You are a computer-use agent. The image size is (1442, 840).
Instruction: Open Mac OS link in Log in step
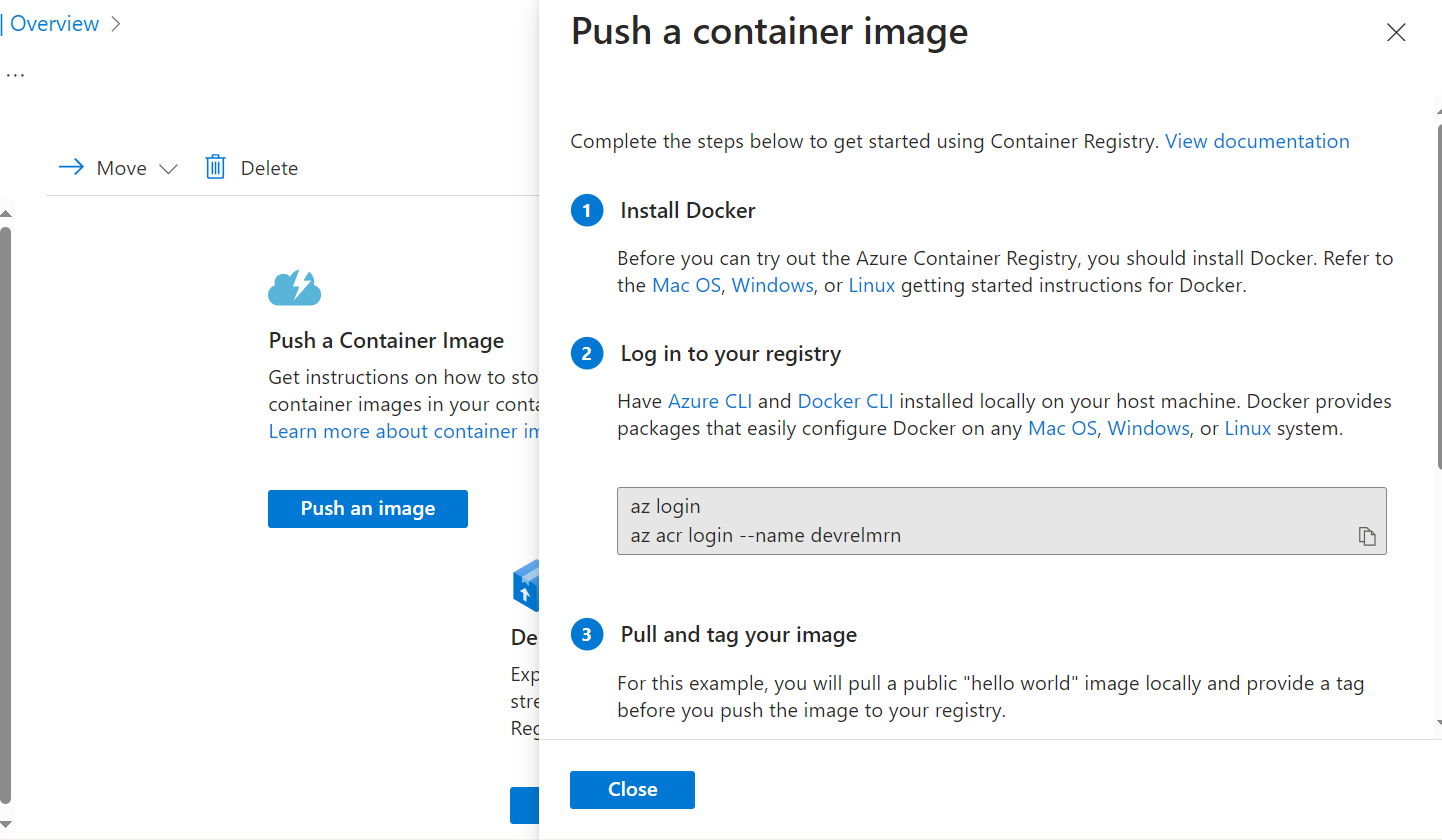click(1062, 428)
